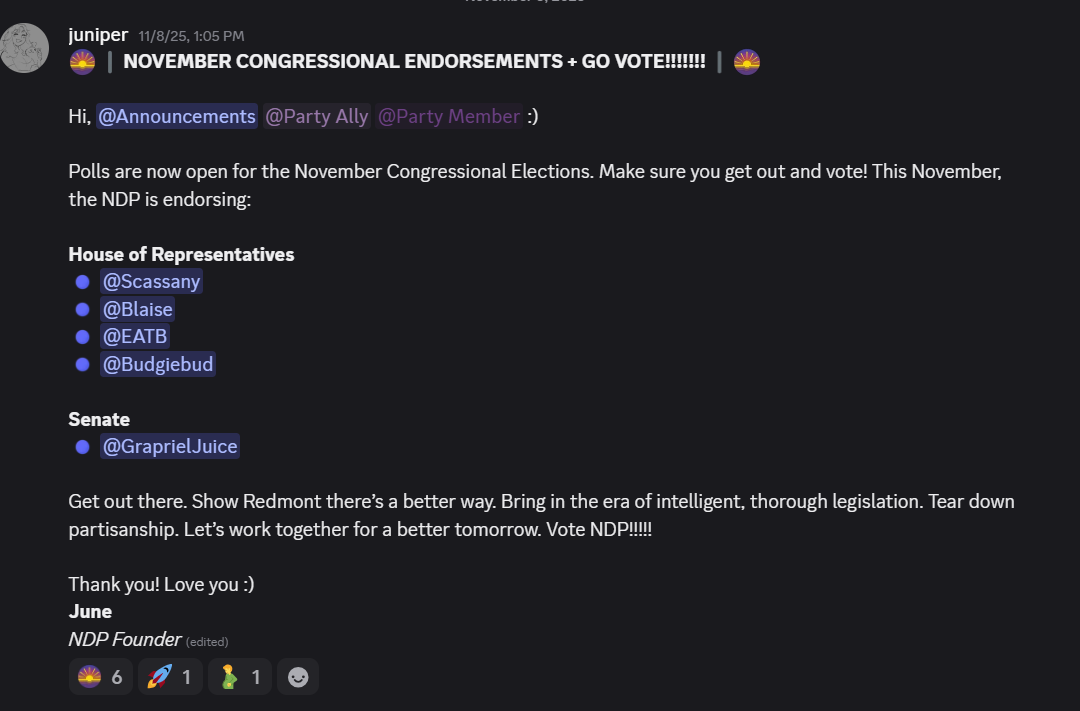Open the @Budgiebud user mention
Image resolution: width=1080 pixels, height=711 pixels.
pyautogui.click(x=158, y=364)
